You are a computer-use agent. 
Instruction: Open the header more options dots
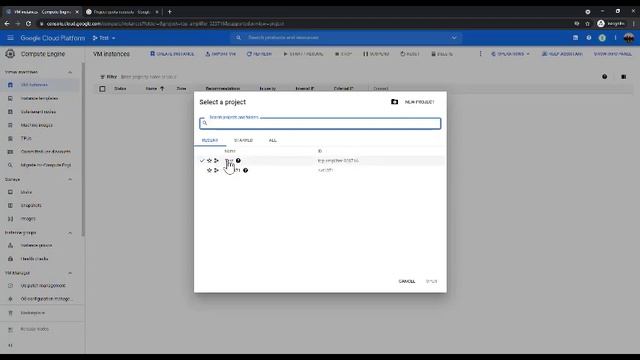[615, 38]
